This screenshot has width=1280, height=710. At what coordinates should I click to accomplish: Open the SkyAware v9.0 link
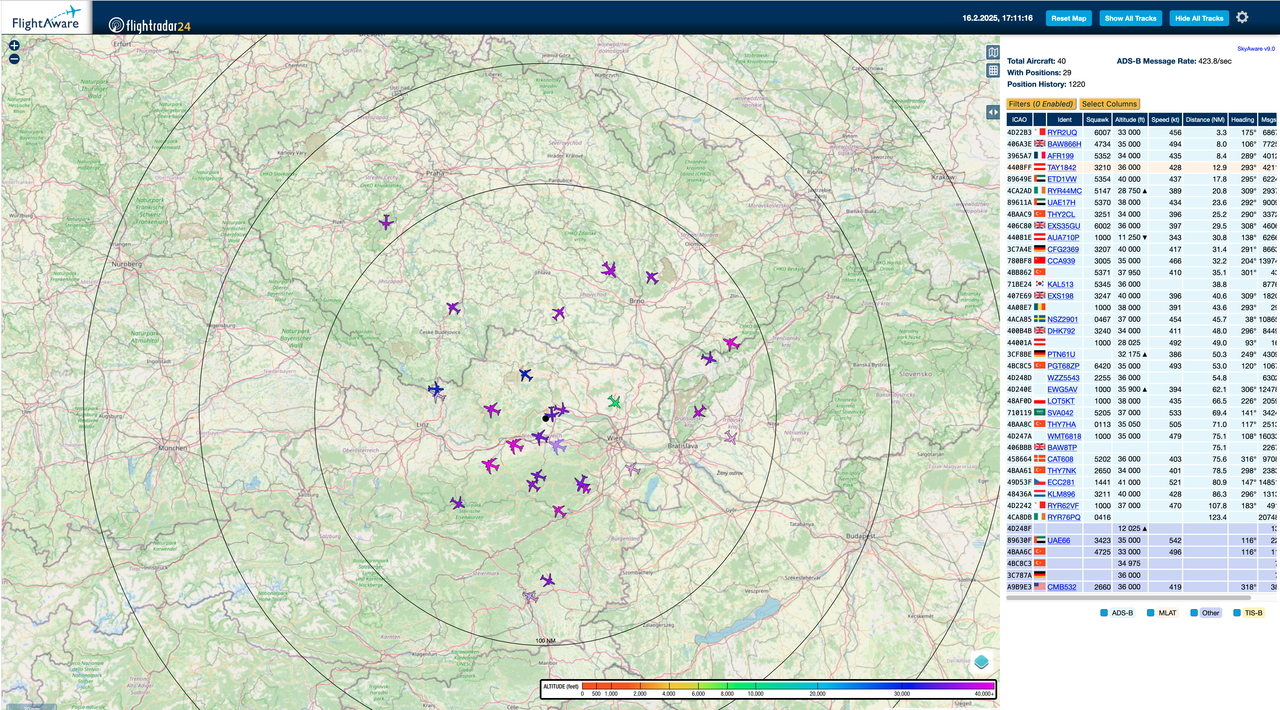[1256, 48]
